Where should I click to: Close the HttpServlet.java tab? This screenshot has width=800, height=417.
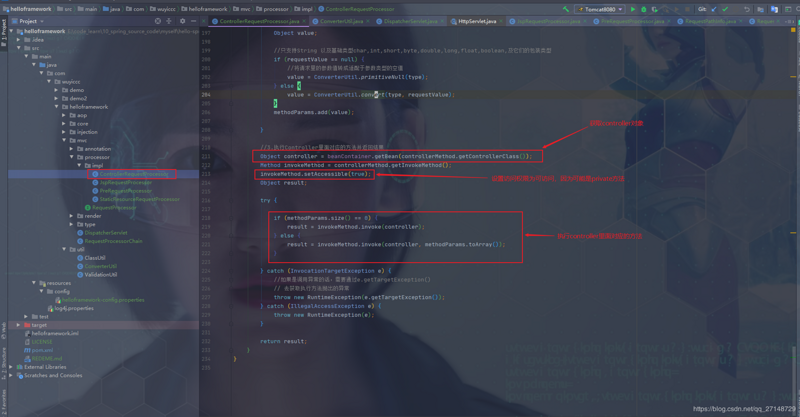(x=503, y=21)
